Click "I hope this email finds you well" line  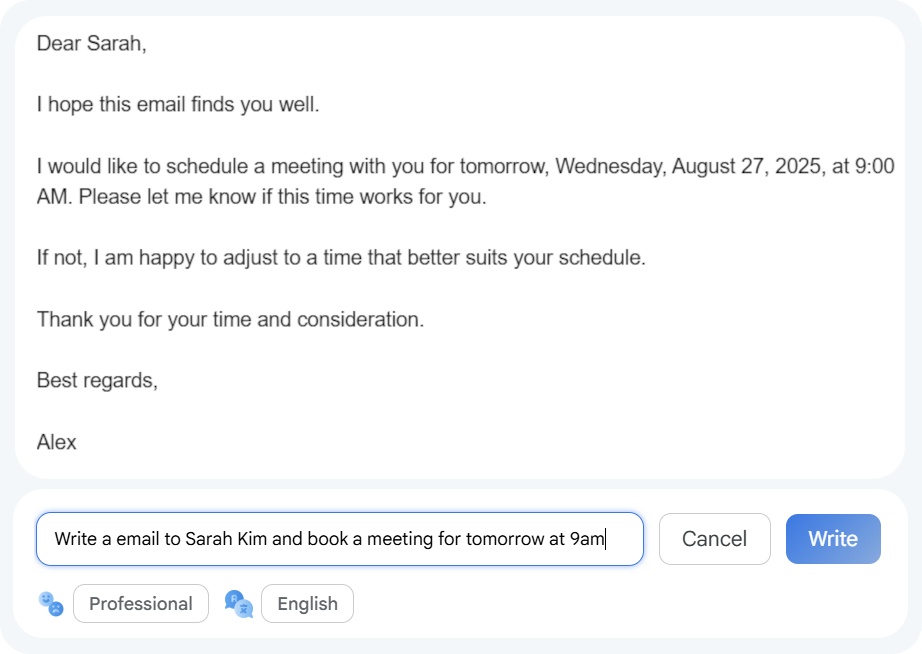[x=178, y=105]
